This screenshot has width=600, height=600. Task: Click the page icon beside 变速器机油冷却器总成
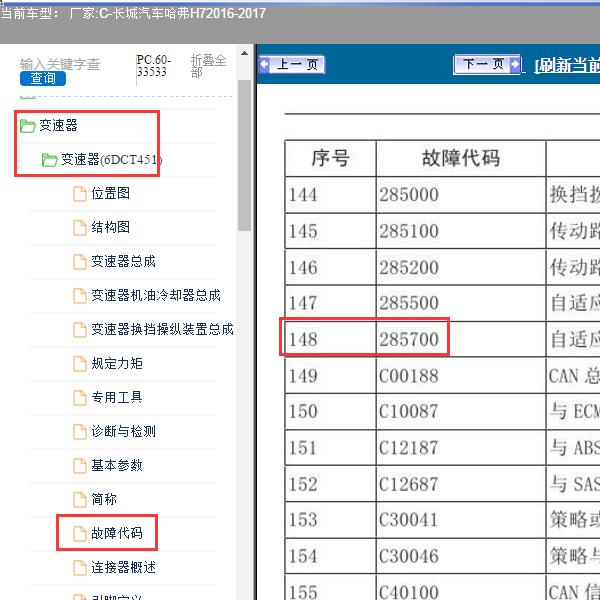click(x=80, y=296)
